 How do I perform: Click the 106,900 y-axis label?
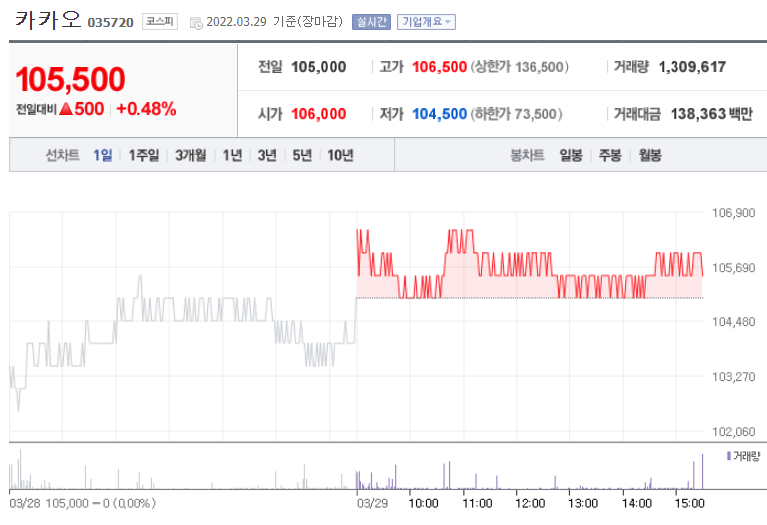(x=733, y=213)
